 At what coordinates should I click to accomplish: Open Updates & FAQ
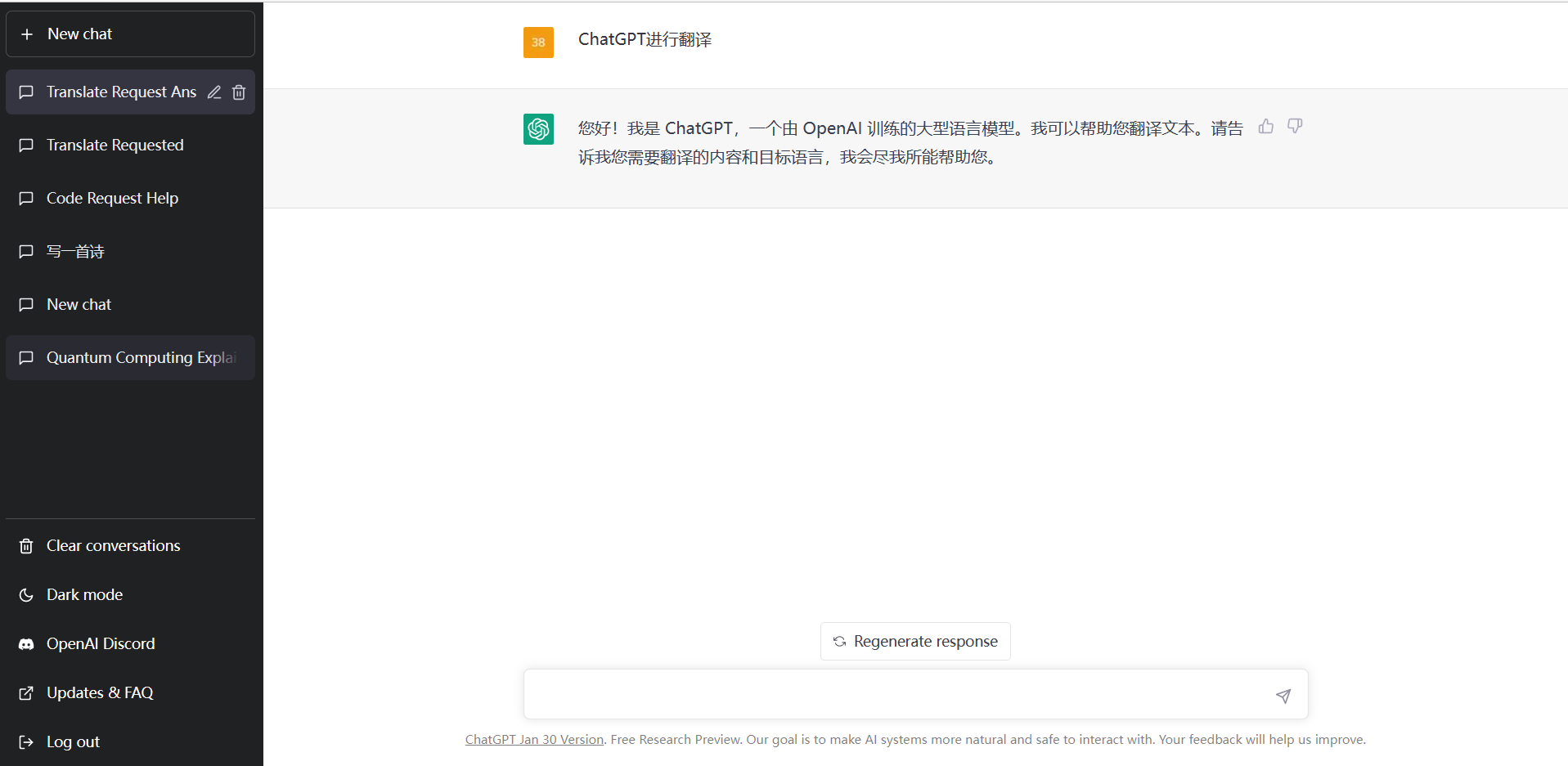click(x=130, y=693)
